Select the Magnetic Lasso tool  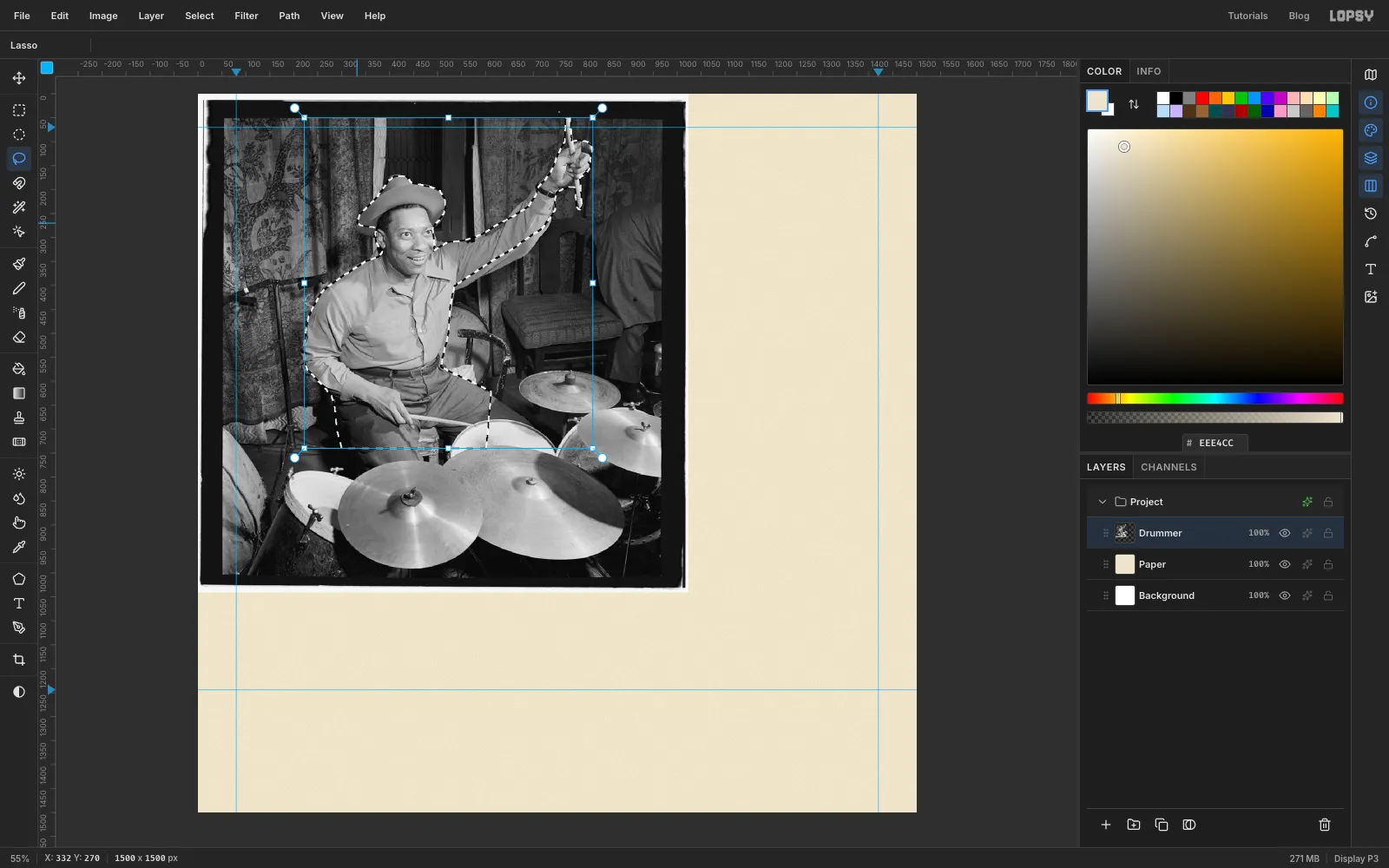(19, 183)
